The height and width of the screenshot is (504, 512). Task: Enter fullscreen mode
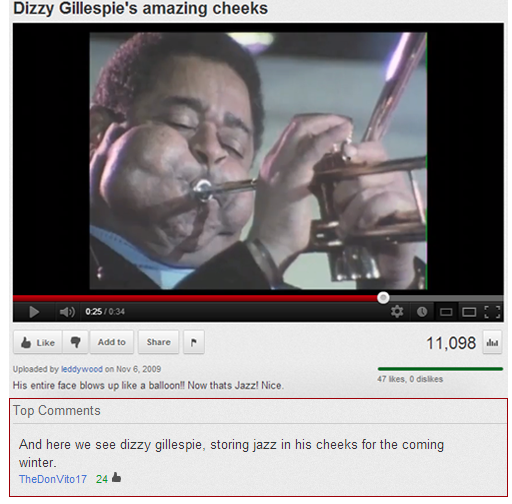coord(492,312)
